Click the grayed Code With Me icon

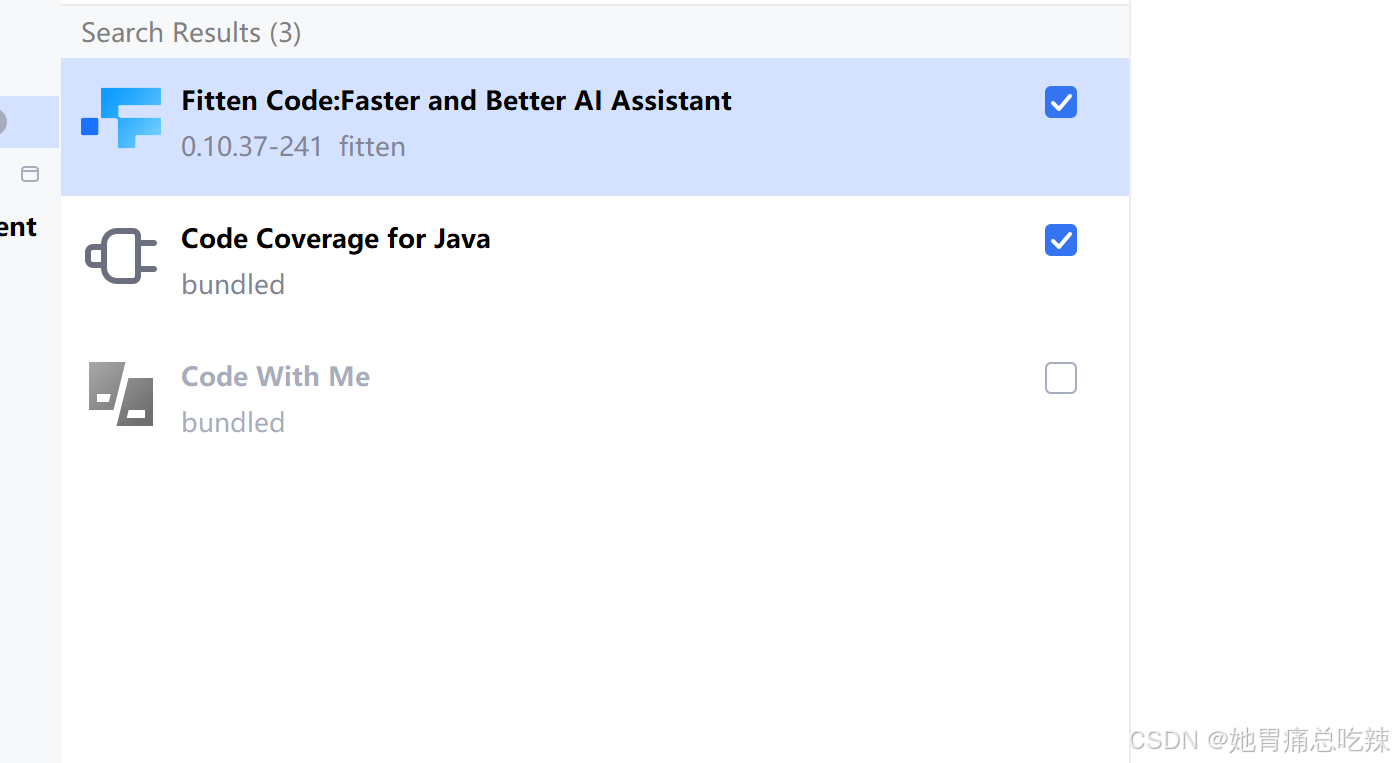[x=121, y=394]
